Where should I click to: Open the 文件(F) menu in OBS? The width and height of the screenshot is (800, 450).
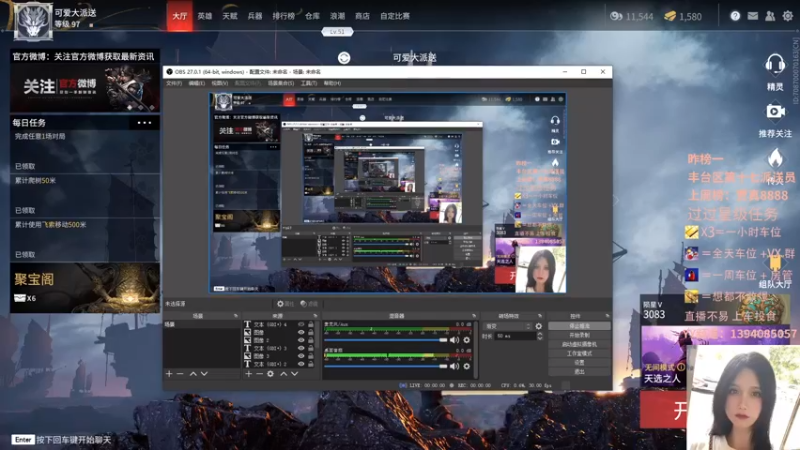pyautogui.click(x=174, y=83)
